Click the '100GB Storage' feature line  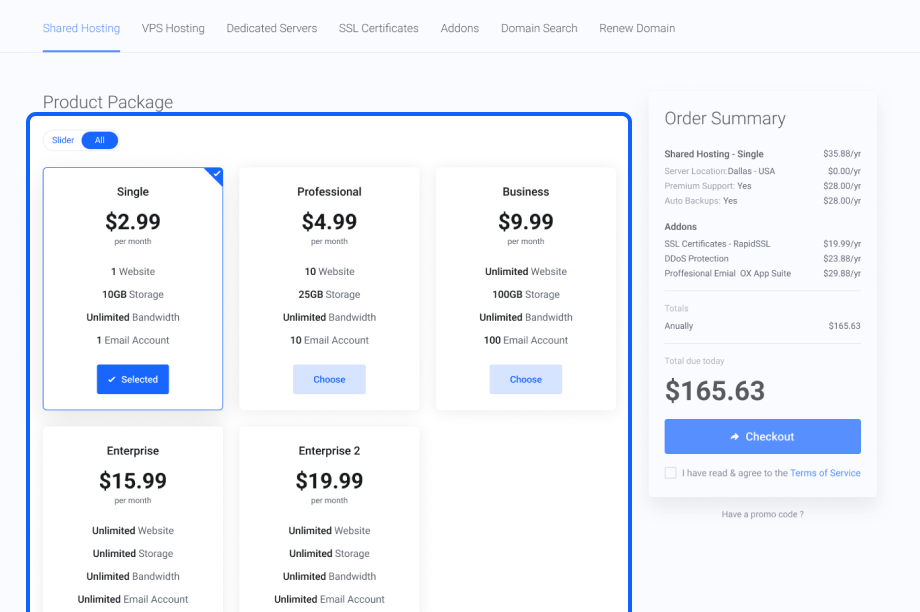526,295
